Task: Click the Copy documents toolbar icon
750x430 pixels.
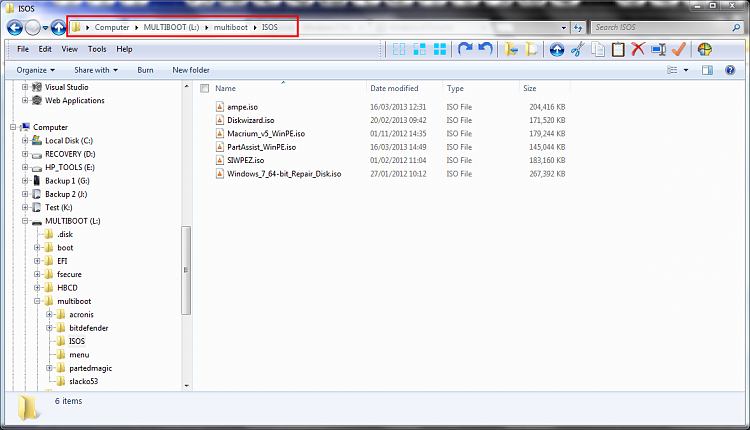Action: click(x=597, y=49)
